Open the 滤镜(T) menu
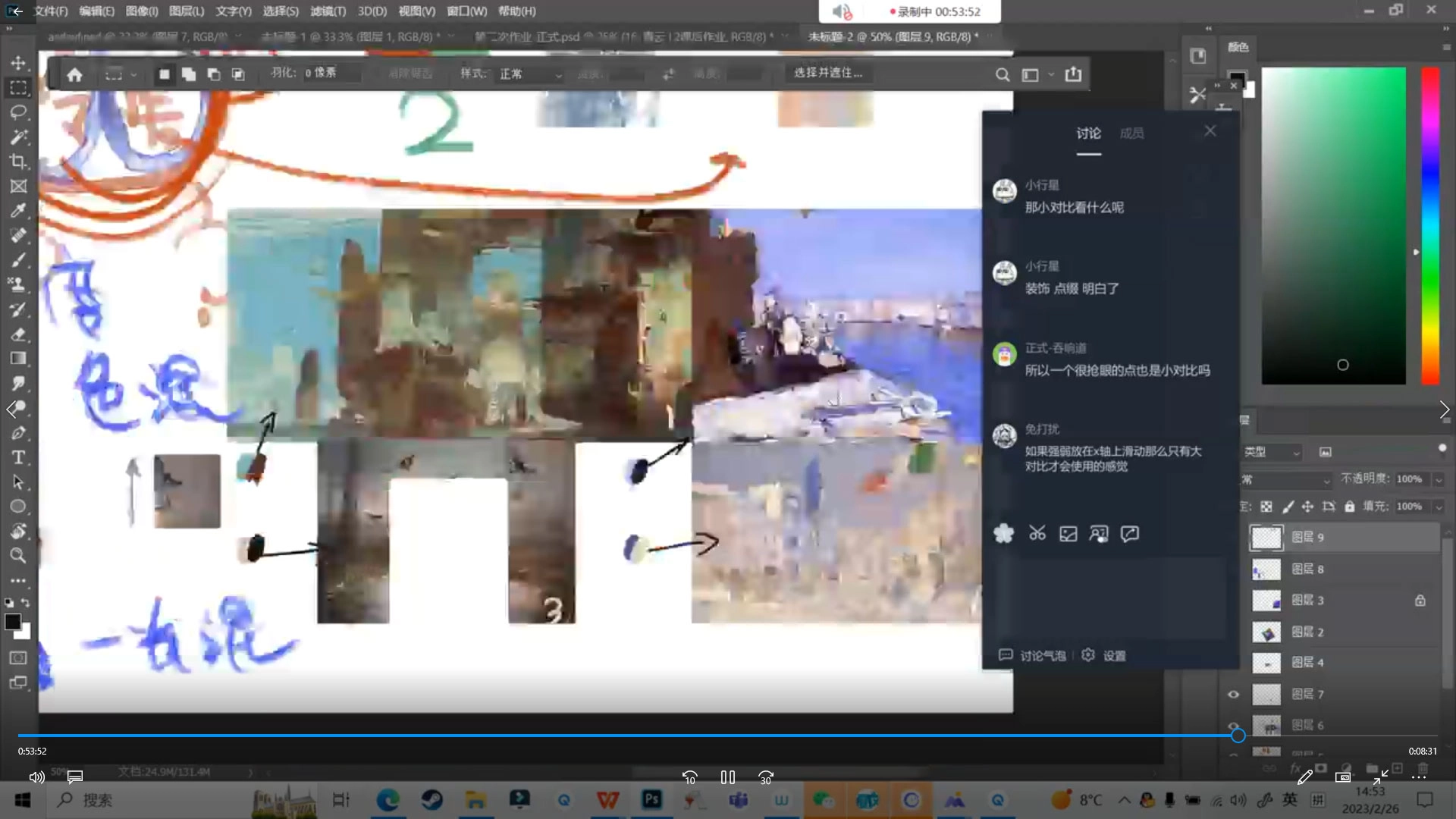 328,11
